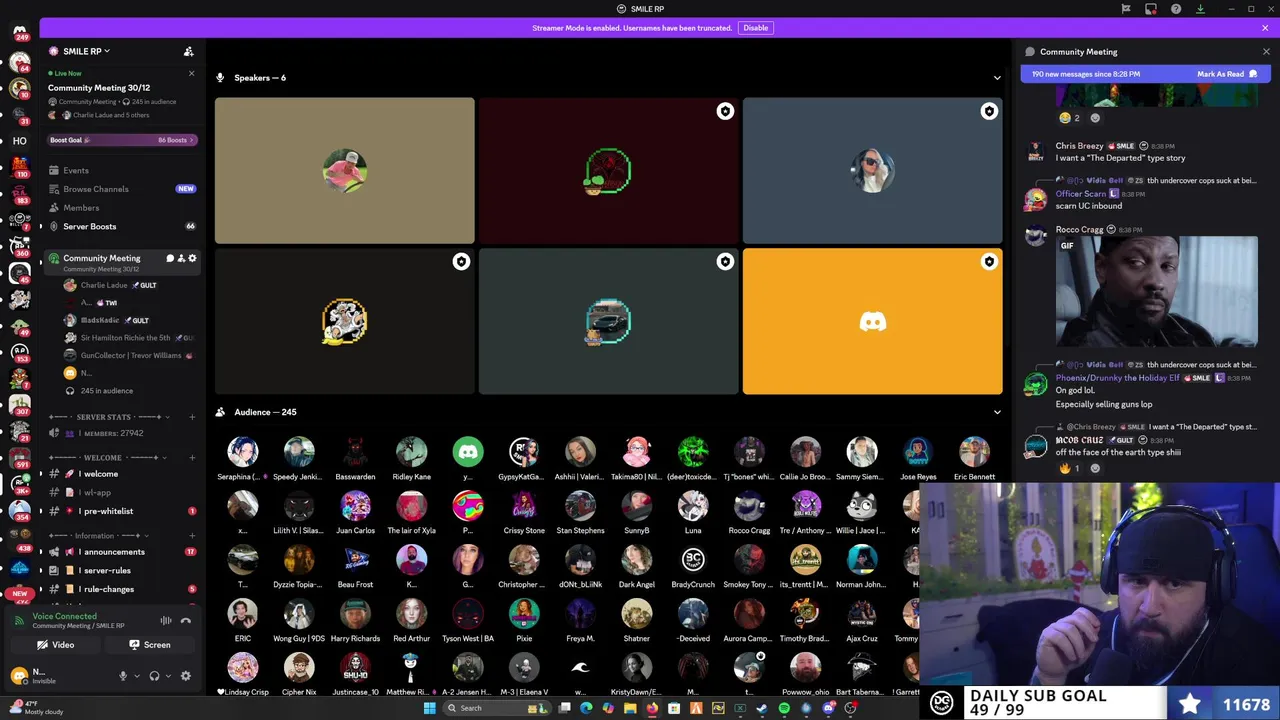This screenshot has width=1280, height=720.
Task: Open Community Meeting channel settings gear
Action: coord(192,258)
